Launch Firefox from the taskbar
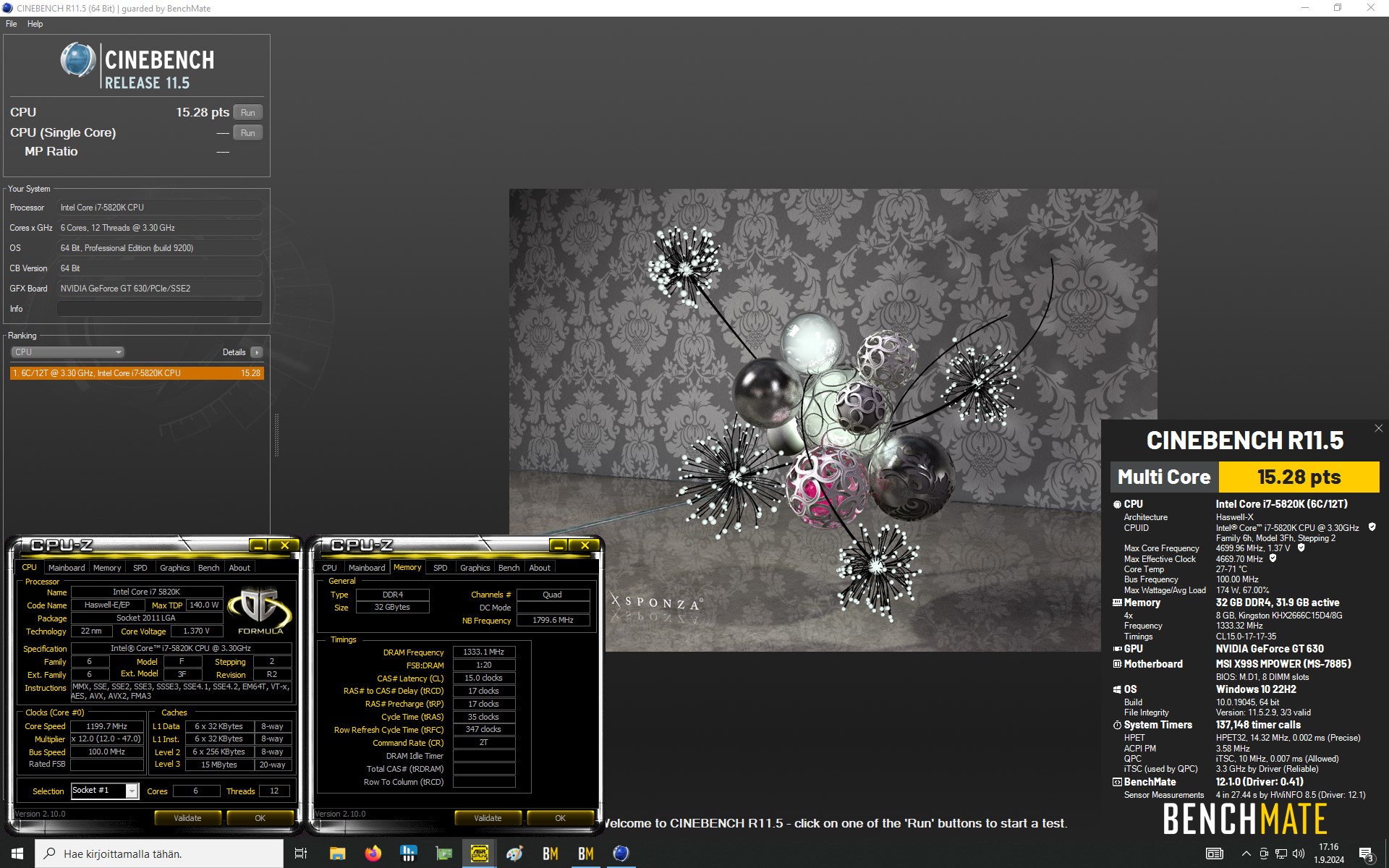 coord(373,854)
